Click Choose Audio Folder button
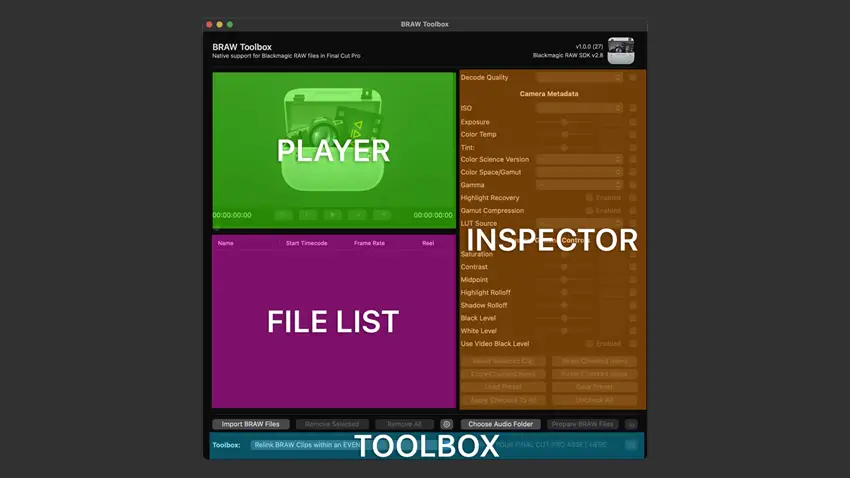This screenshot has height=478, width=850. (500, 424)
